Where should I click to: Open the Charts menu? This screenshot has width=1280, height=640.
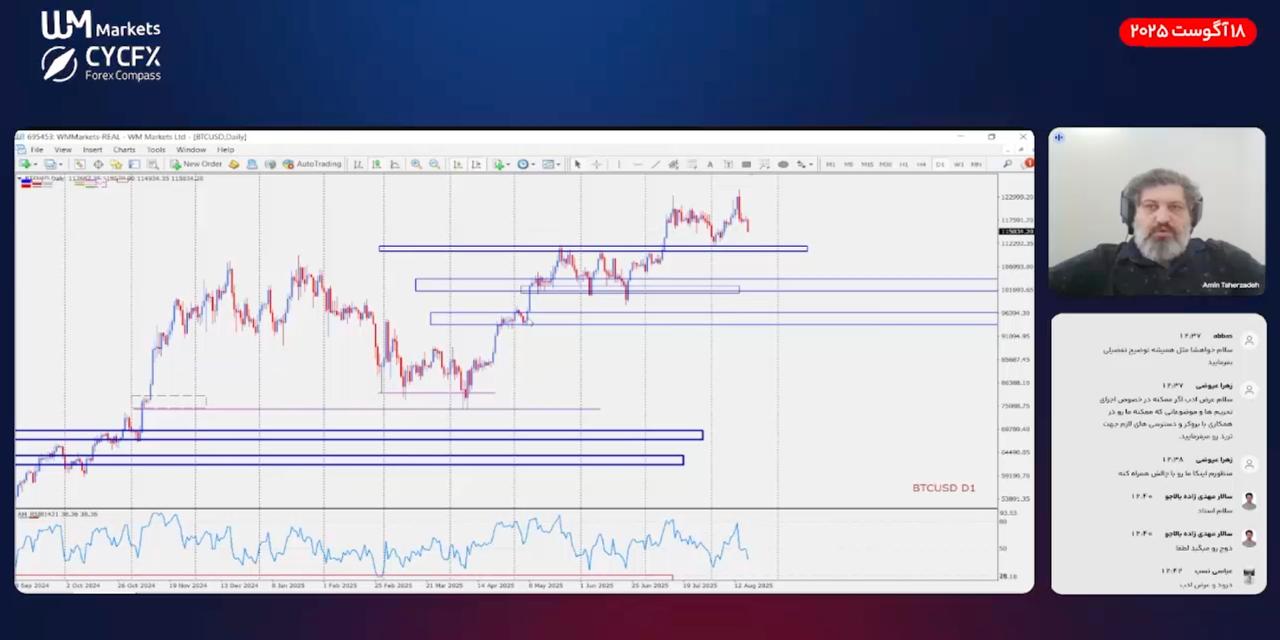(124, 150)
